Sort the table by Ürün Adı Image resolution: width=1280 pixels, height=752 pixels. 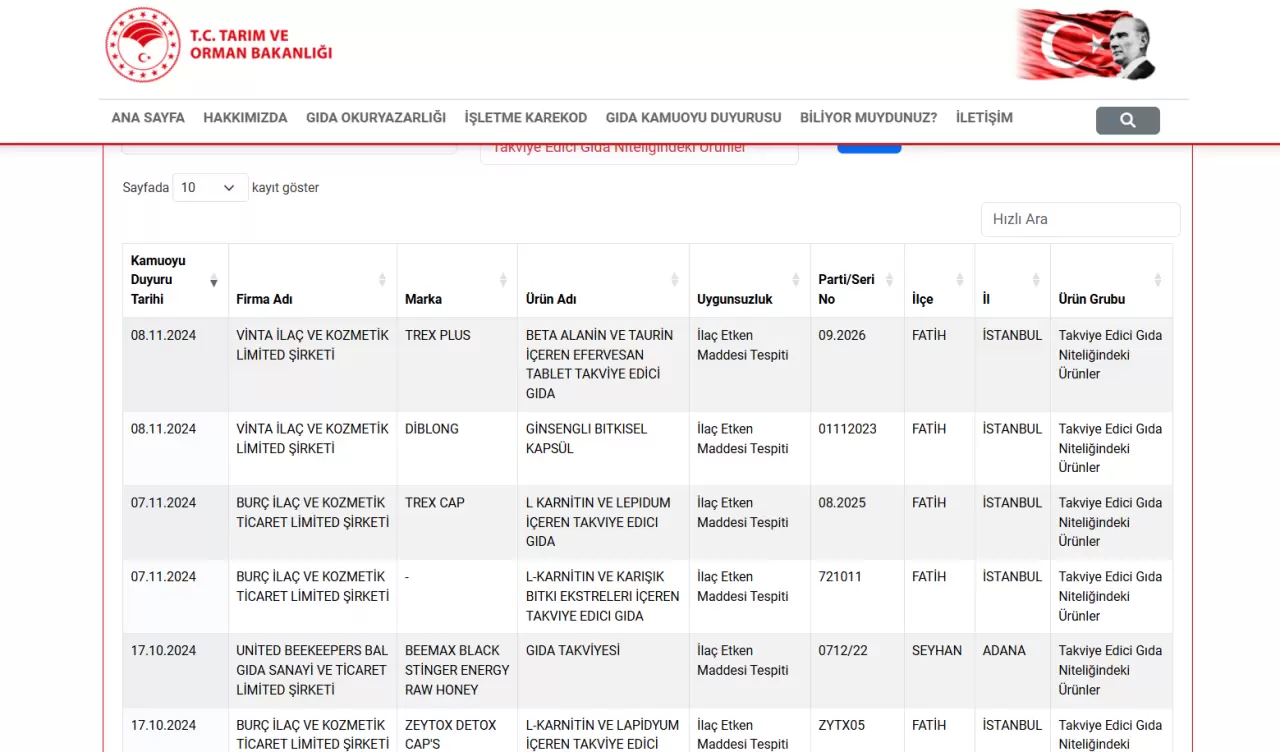pos(603,281)
